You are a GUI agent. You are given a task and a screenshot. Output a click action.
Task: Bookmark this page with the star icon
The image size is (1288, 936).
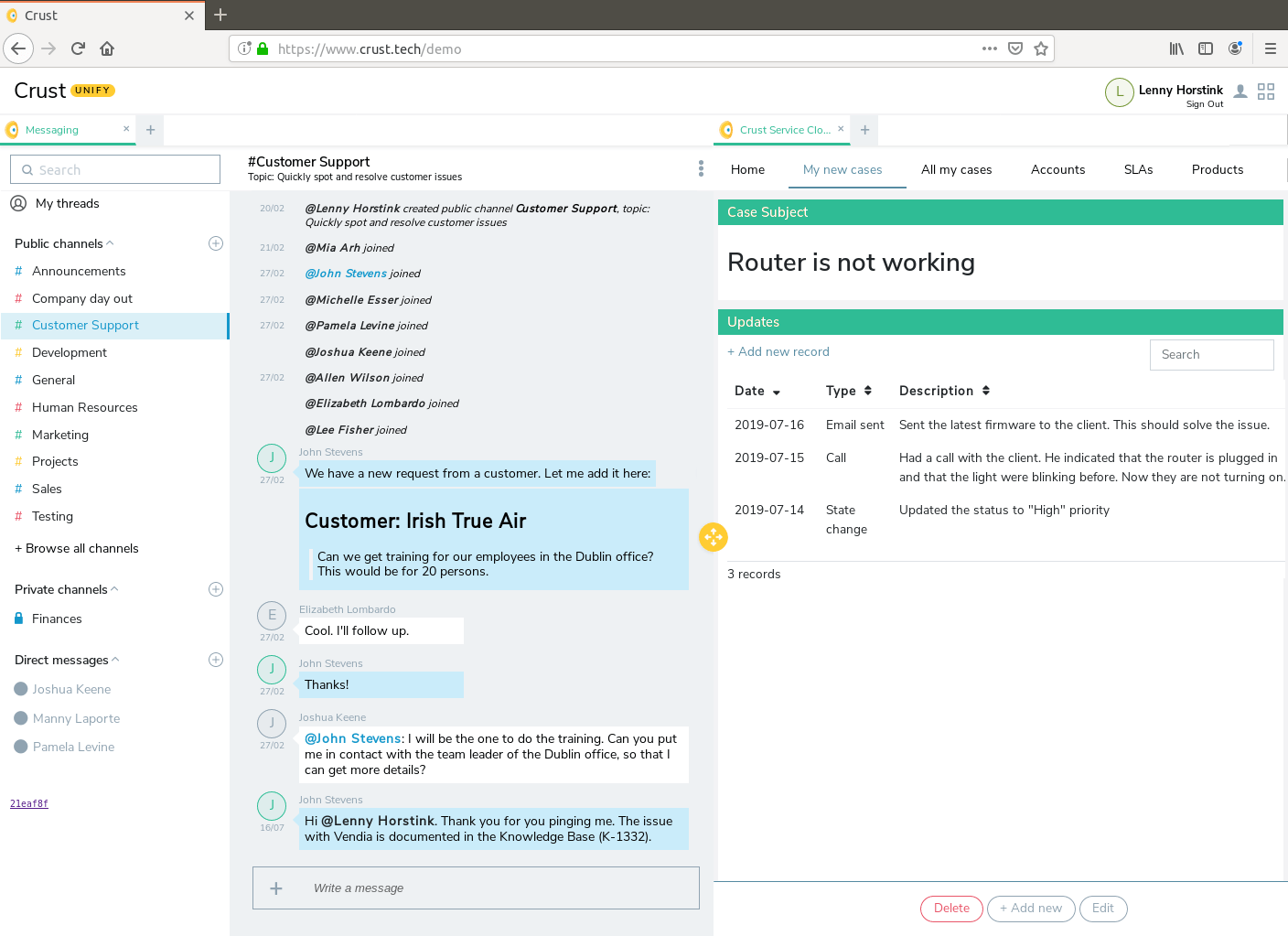pos(1040,48)
